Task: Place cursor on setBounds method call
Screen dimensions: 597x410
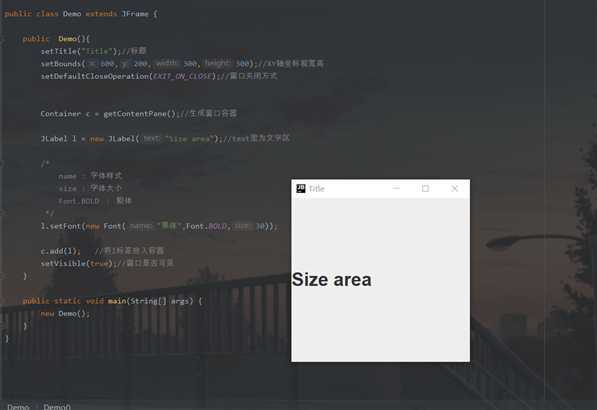Action: [61, 64]
